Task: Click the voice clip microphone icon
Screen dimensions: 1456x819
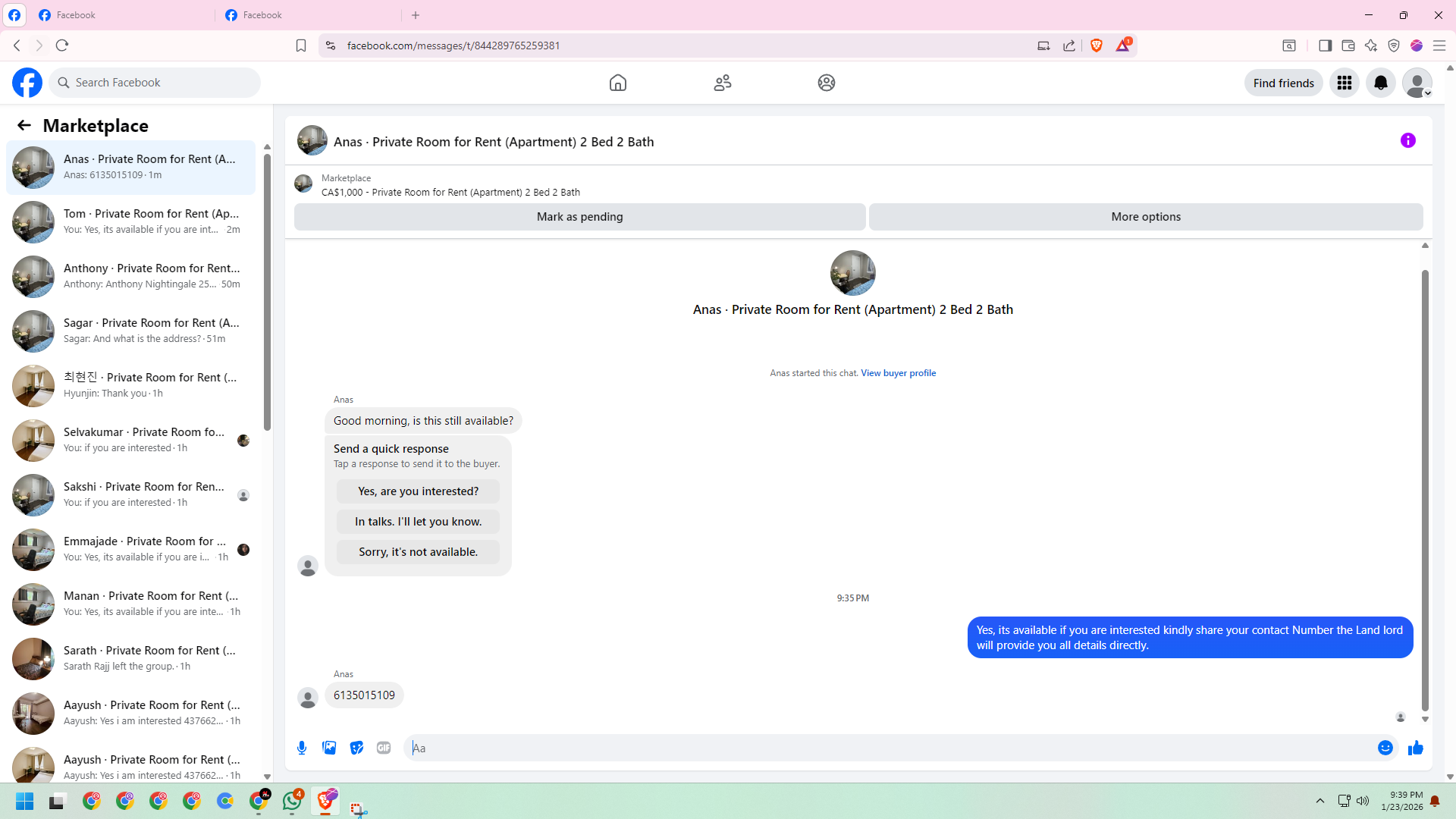Action: coord(302,748)
